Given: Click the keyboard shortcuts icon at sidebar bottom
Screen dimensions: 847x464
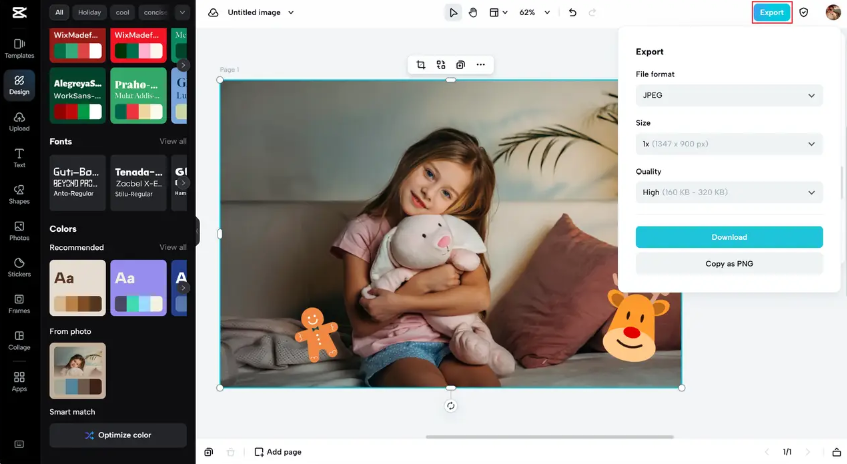Looking at the screenshot, I should 19,444.
